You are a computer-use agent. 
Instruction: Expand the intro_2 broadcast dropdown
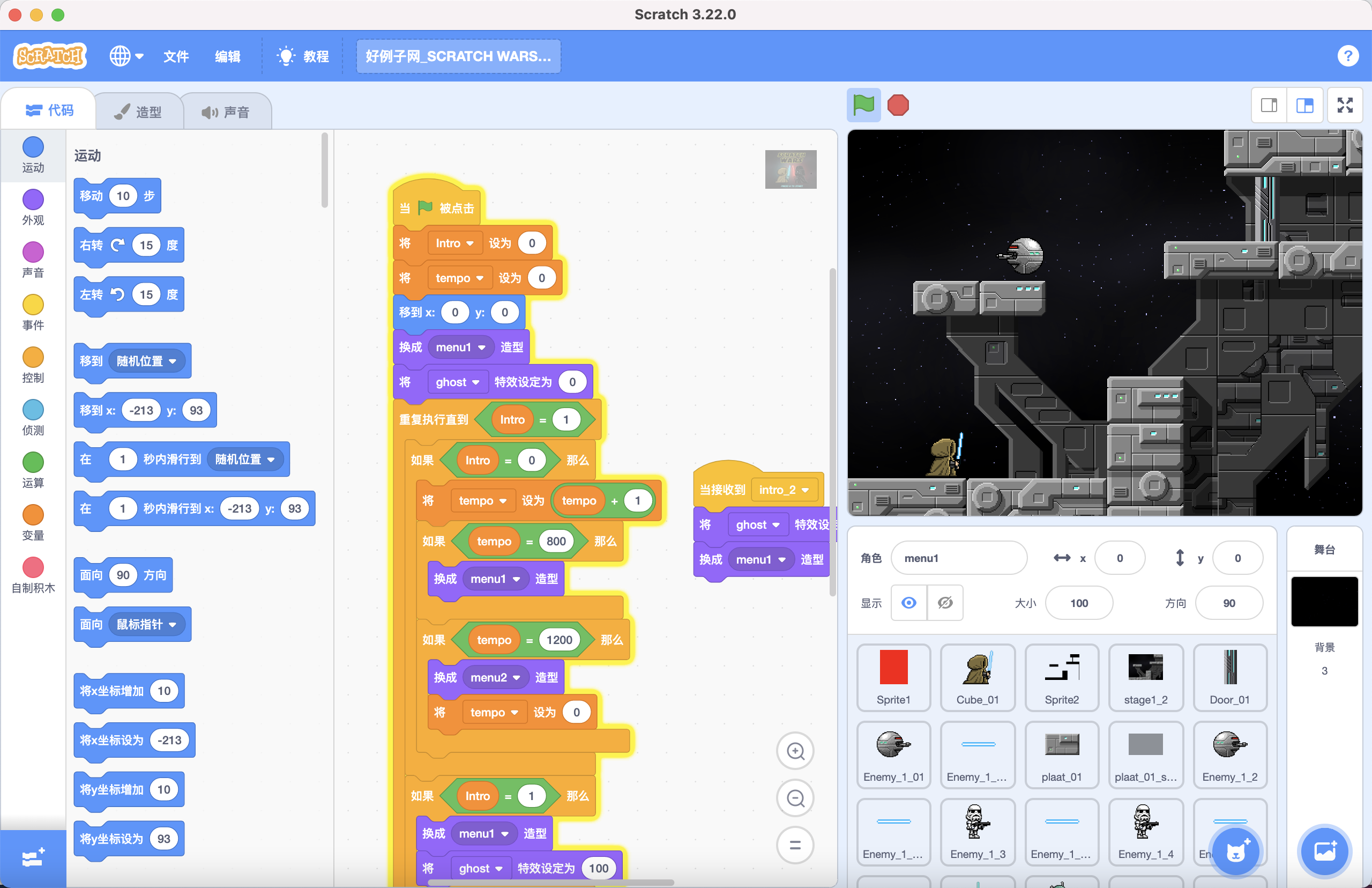coord(784,490)
